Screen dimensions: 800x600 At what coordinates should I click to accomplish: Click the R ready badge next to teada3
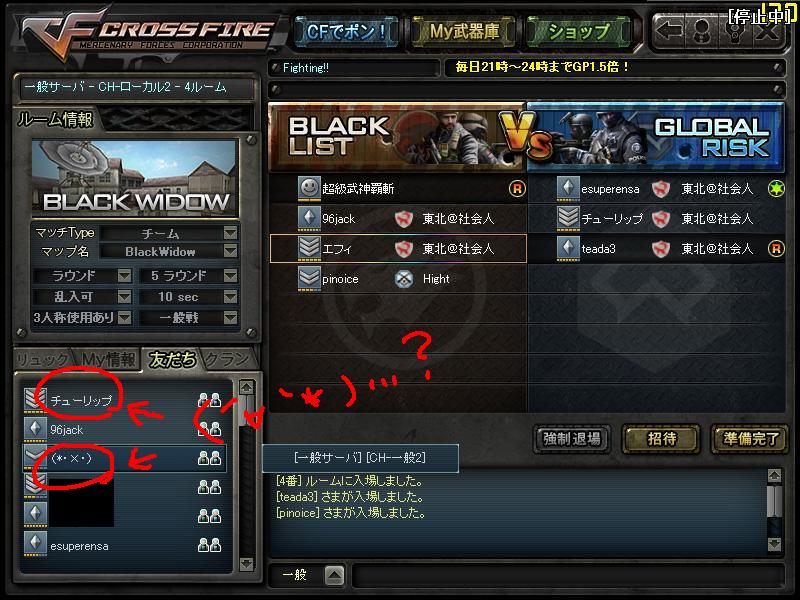point(776,249)
